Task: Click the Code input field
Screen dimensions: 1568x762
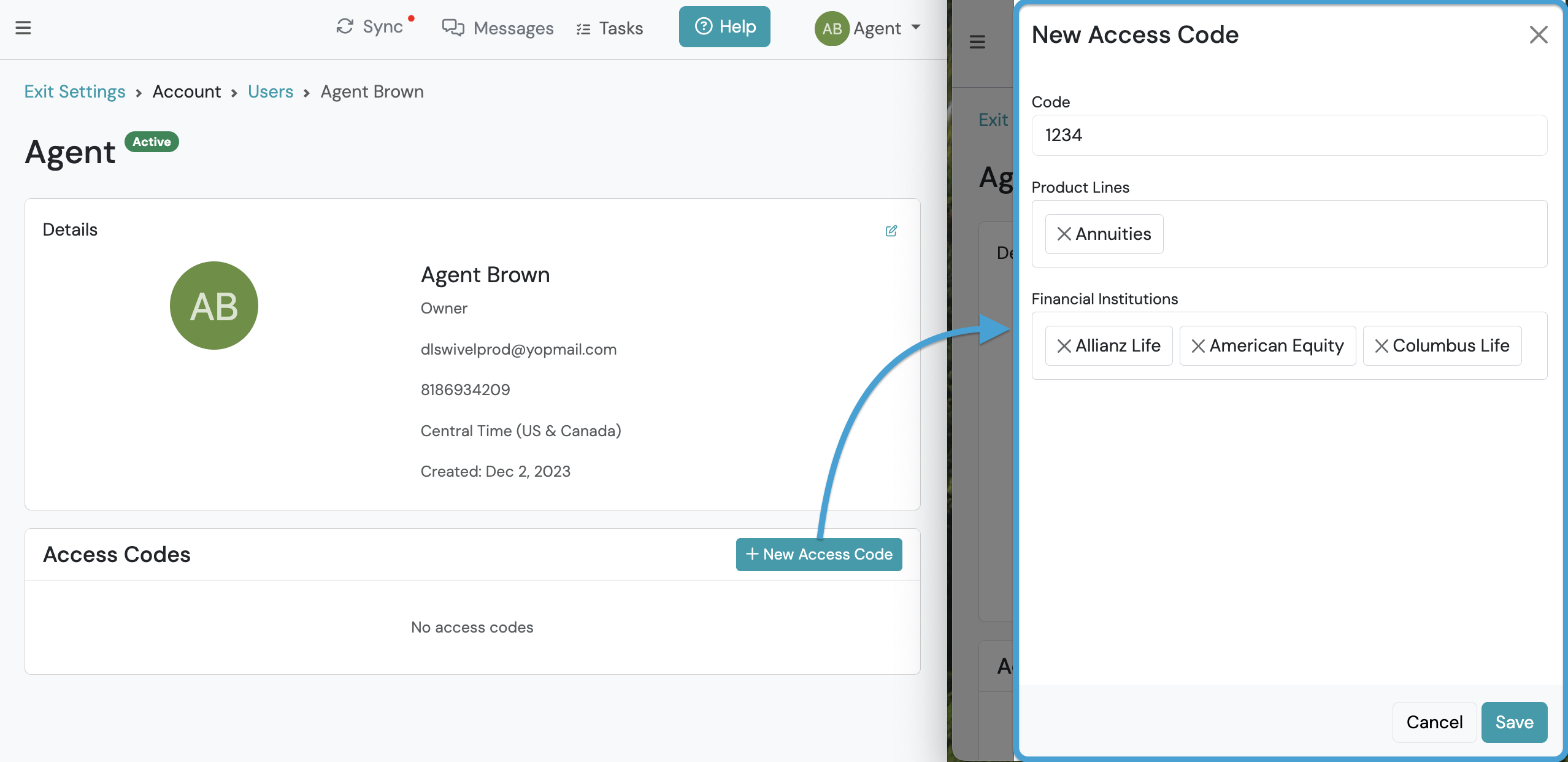Action: click(1289, 135)
